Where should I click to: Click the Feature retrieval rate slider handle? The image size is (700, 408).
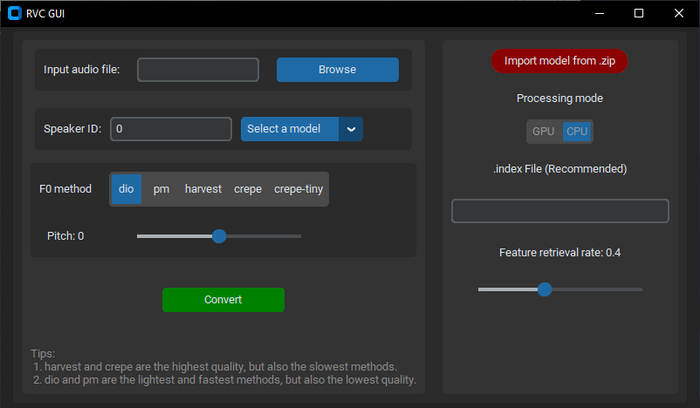[544, 289]
